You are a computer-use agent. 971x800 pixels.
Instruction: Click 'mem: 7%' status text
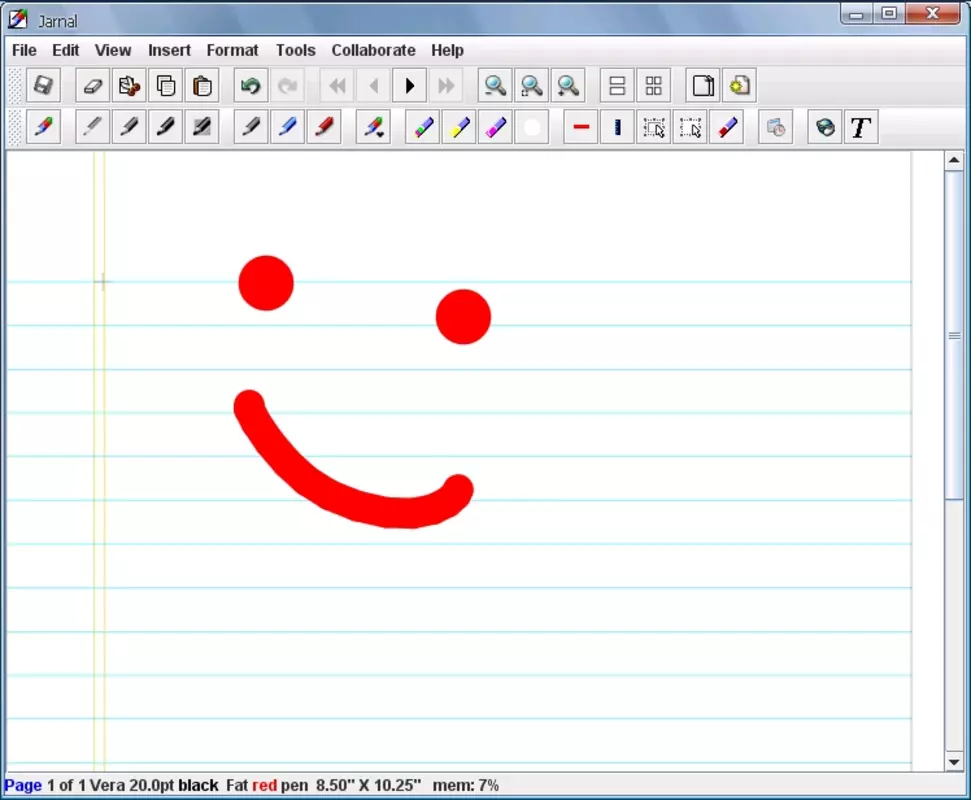click(x=466, y=785)
